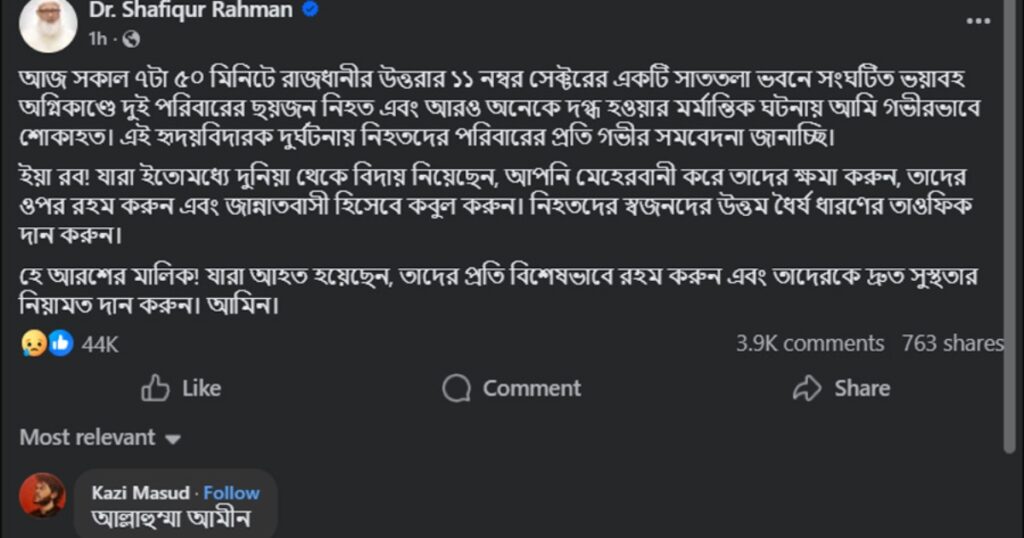Click the 1h post timestamp
This screenshot has height=538, width=1024.
[97, 39]
